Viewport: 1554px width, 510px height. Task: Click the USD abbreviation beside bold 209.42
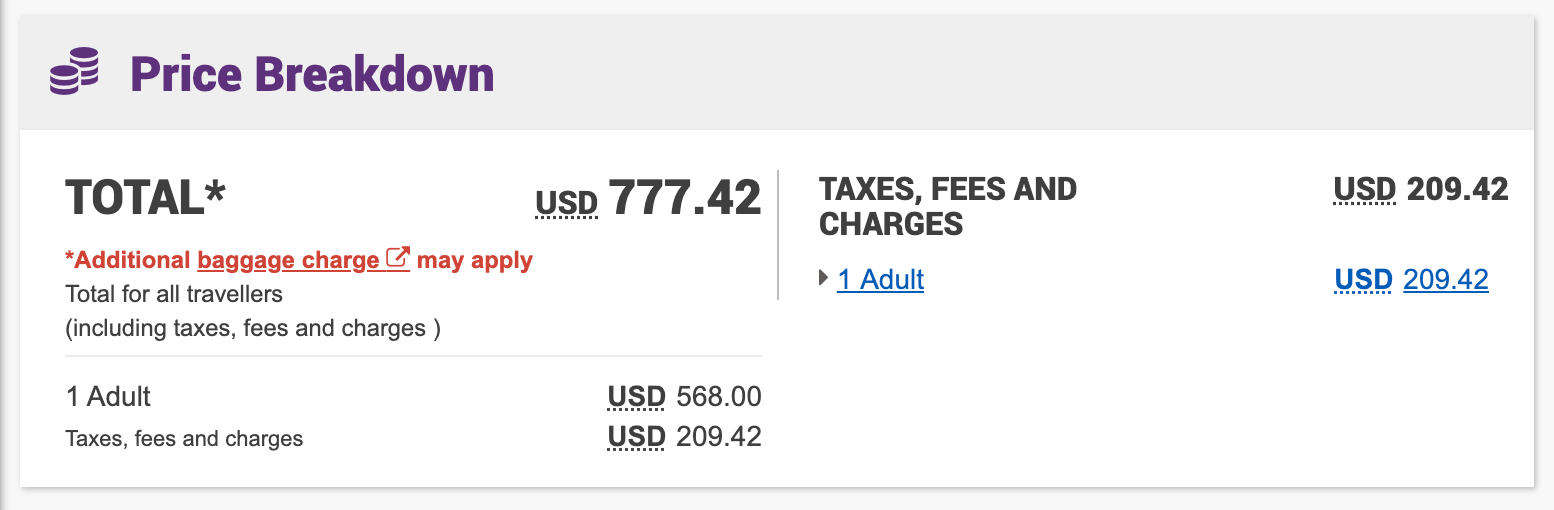pyautogui.click(x=1364, y=189)
